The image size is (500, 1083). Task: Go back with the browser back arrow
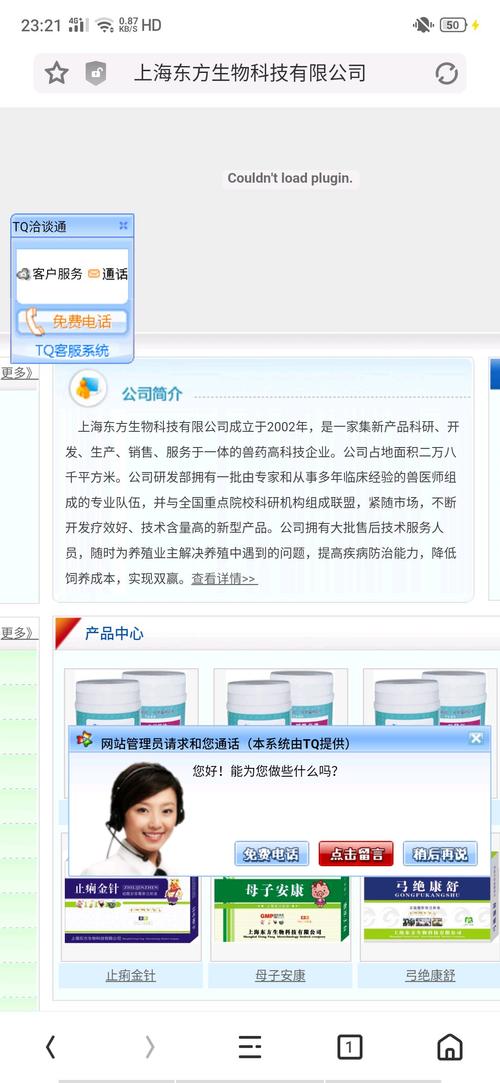point(50,1047)
